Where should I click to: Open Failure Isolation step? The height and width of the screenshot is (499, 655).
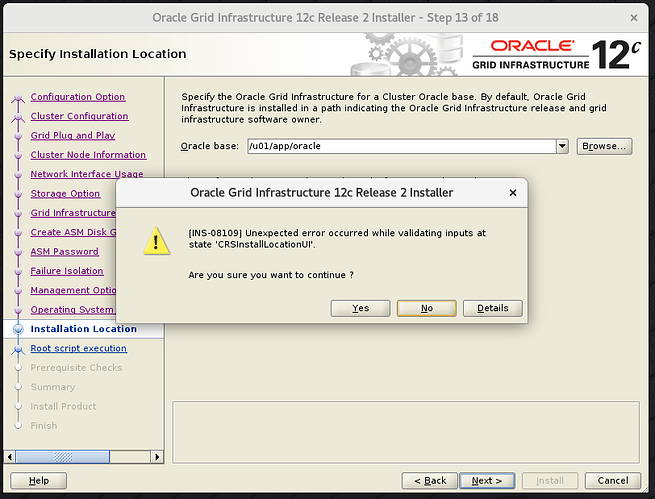[67, 271]
